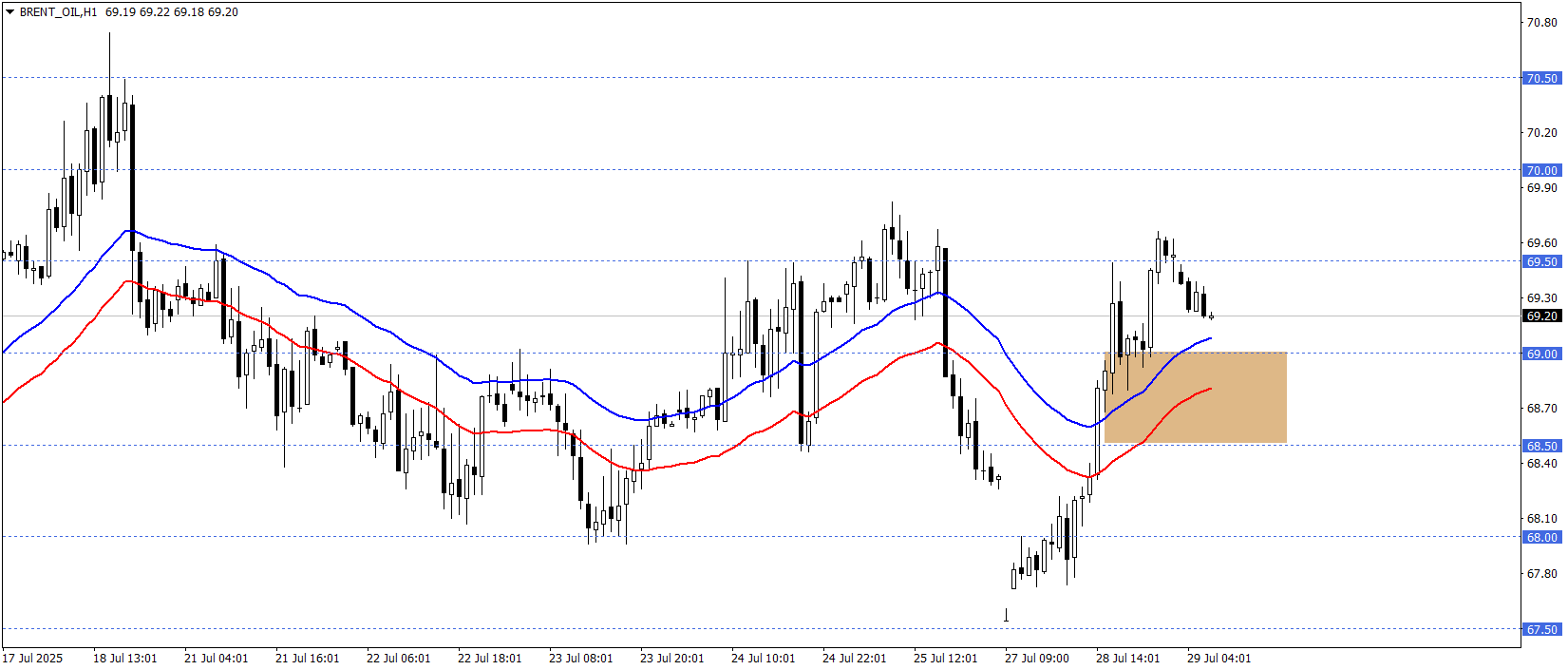Select the 69.50 horizontal level label
The width and height of the screenshot is (1568, 670).
[1541, 261]
